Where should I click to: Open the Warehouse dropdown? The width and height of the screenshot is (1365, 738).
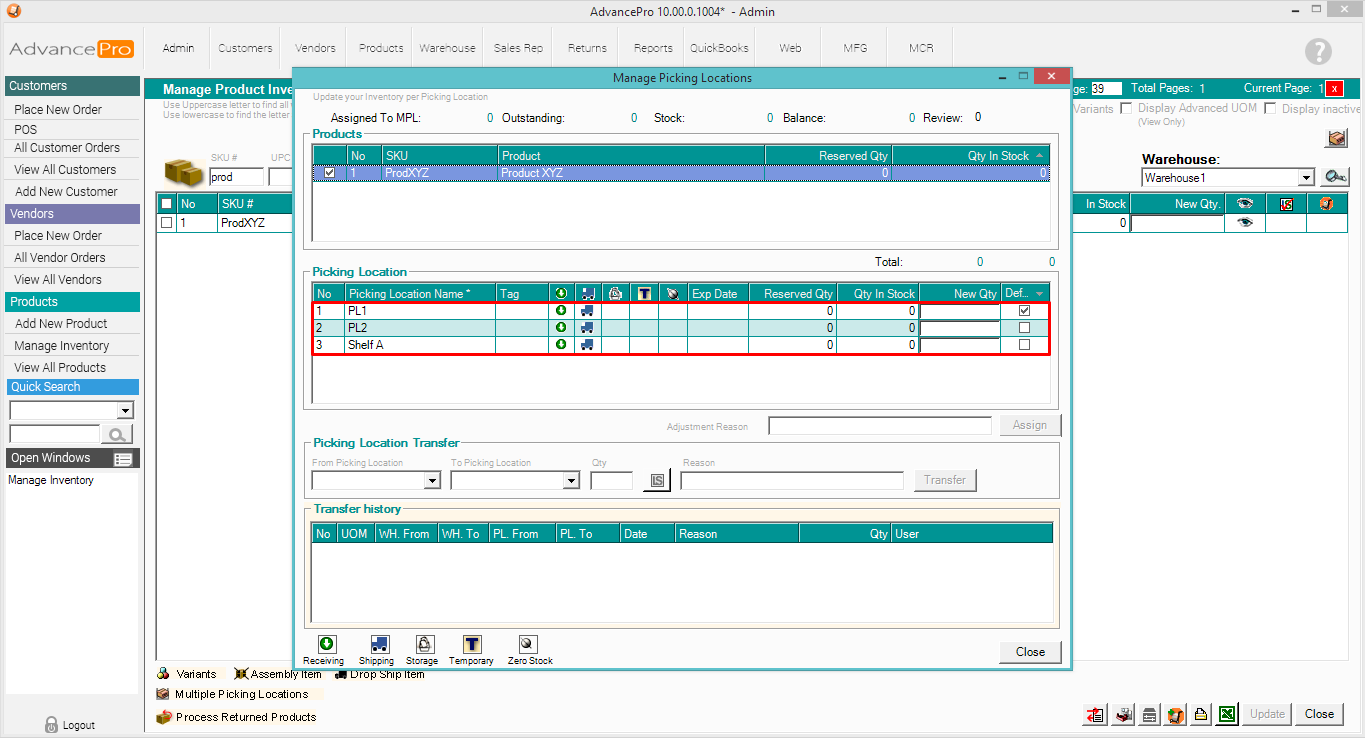point(1305,178)
